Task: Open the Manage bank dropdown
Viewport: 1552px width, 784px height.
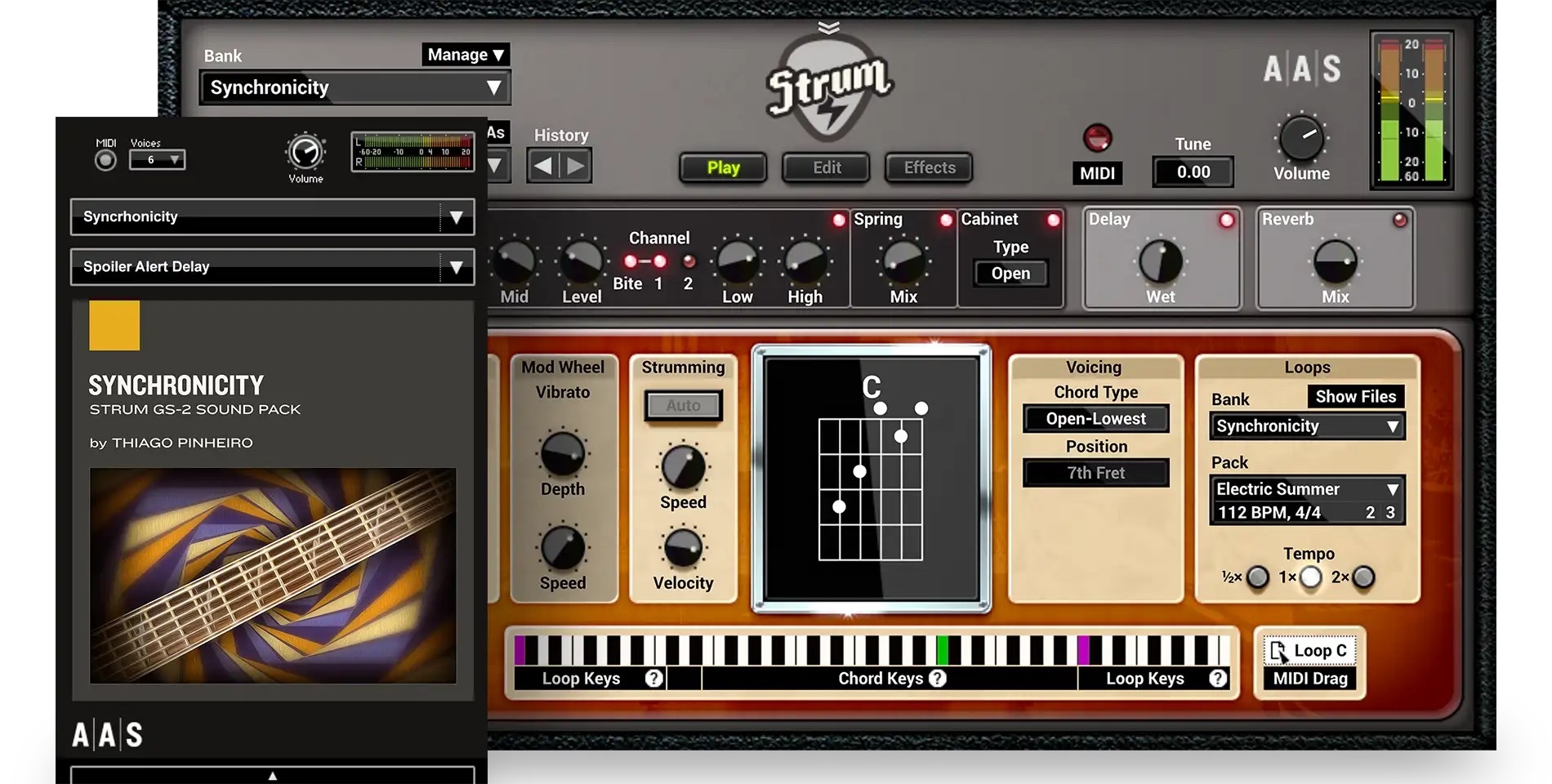Action: [466, 55]
